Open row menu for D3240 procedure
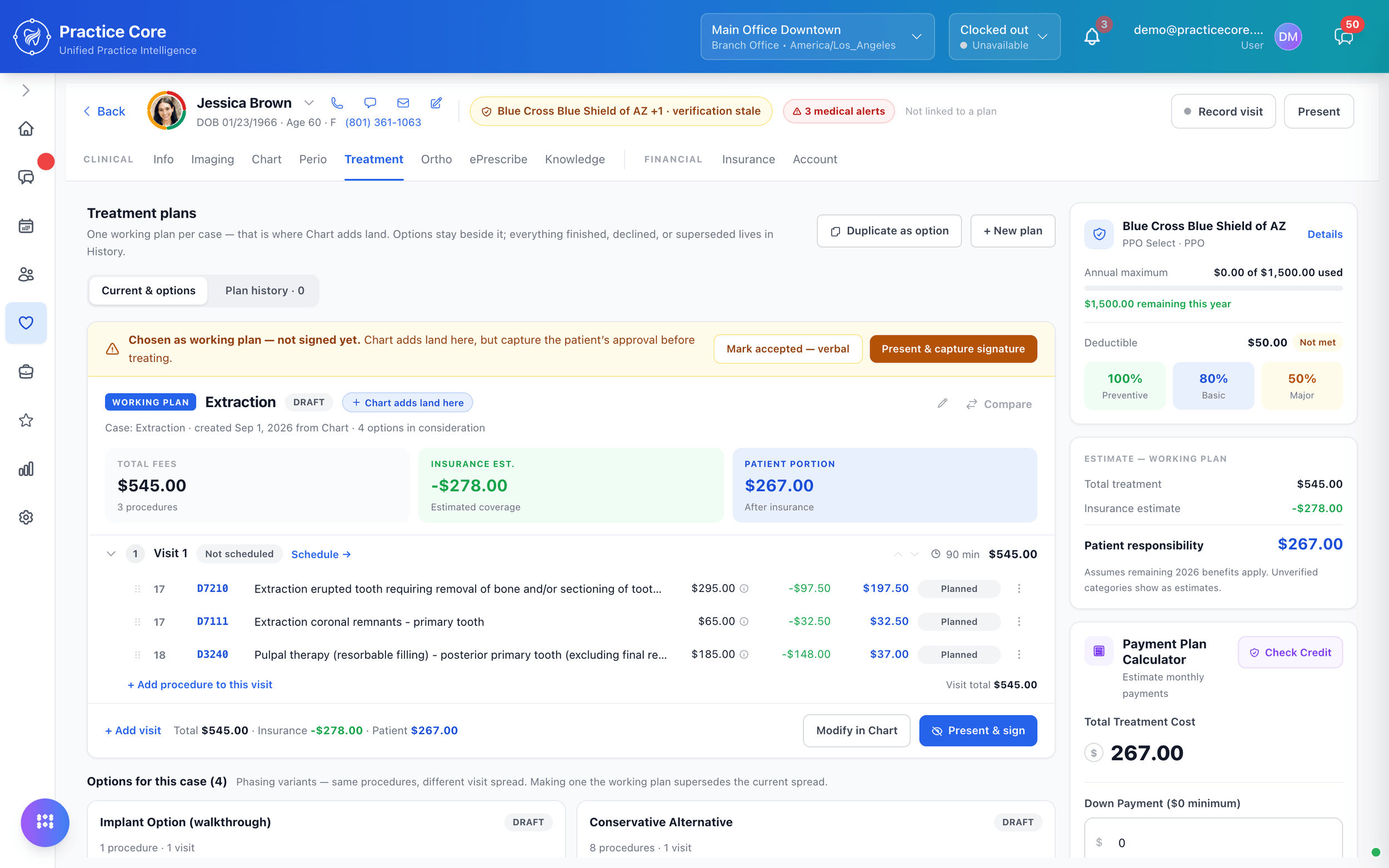The height and width of the screenshot is (868, 1389). pos(1018,654)
